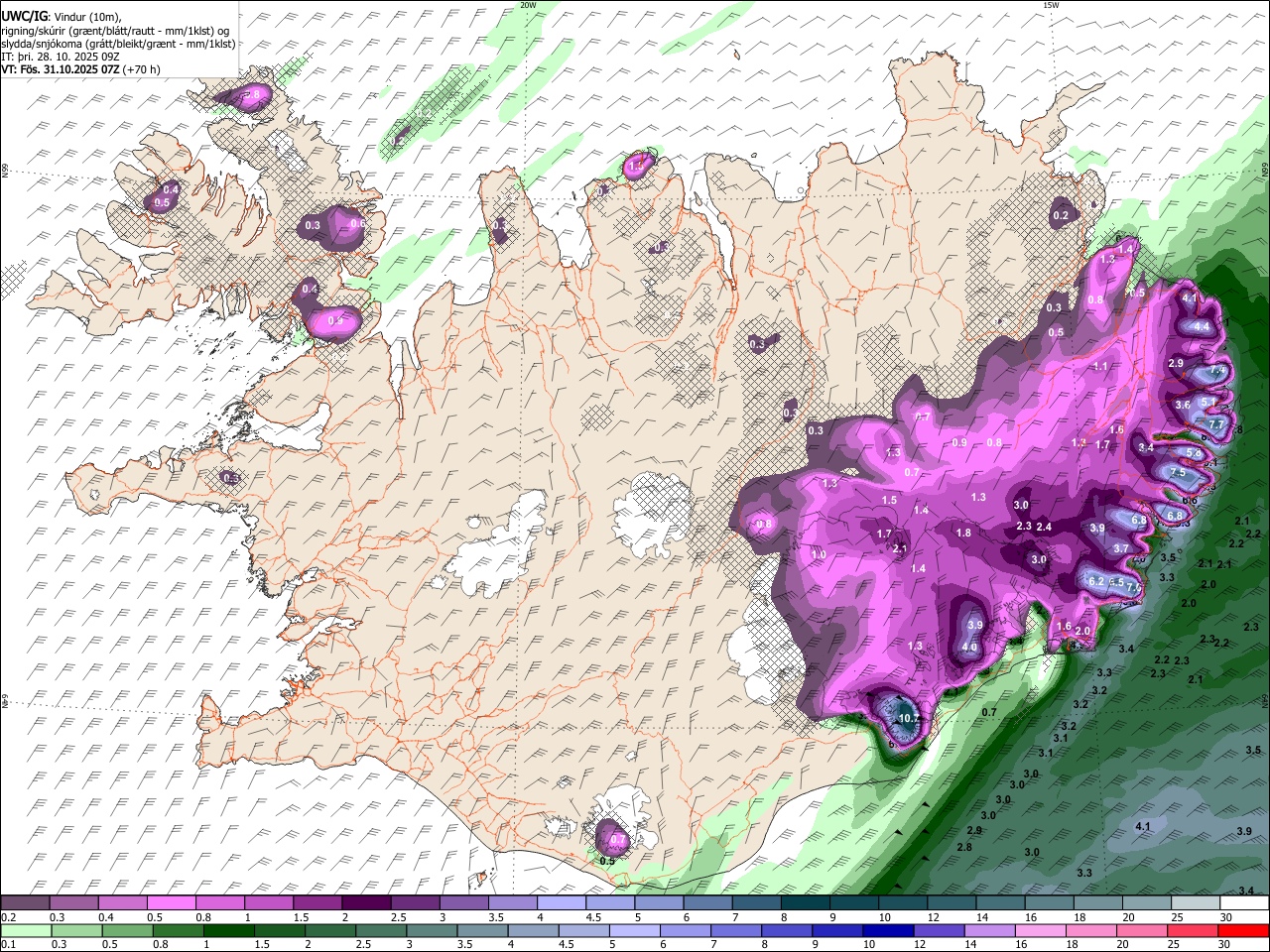Image resolution: width=1270 pixels, height=952 pixels.
Task: Click the initial time "IT: þri. 28. 10. 2025 09Z"
Action: (61, 57)
